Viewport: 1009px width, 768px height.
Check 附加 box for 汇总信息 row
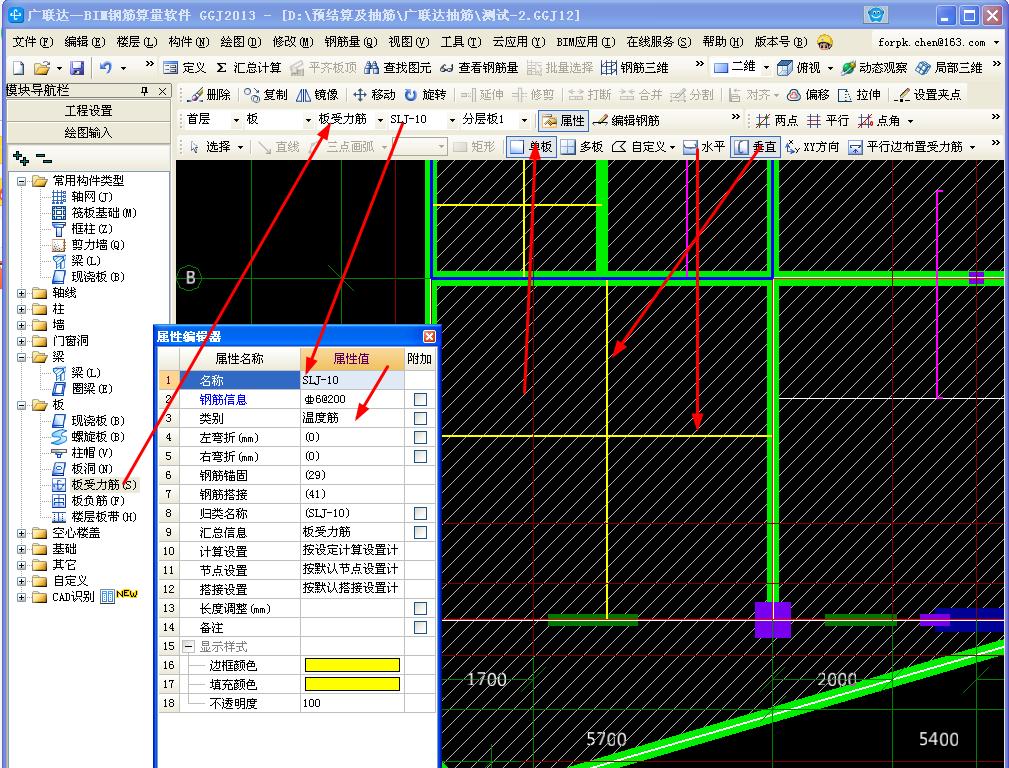pos(420,532)
